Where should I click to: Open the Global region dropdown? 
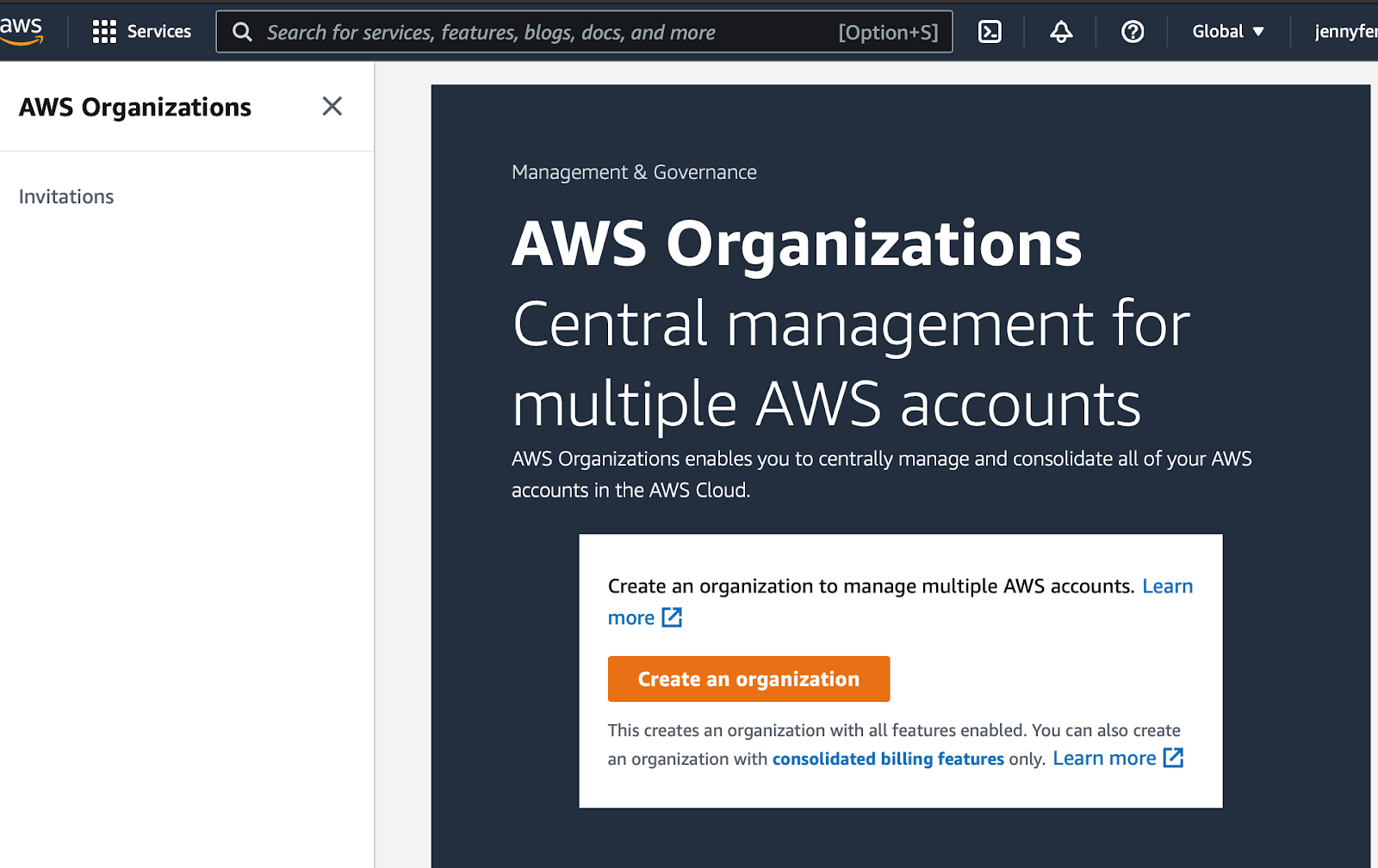pyautogui.click(x=1228, y=32)
